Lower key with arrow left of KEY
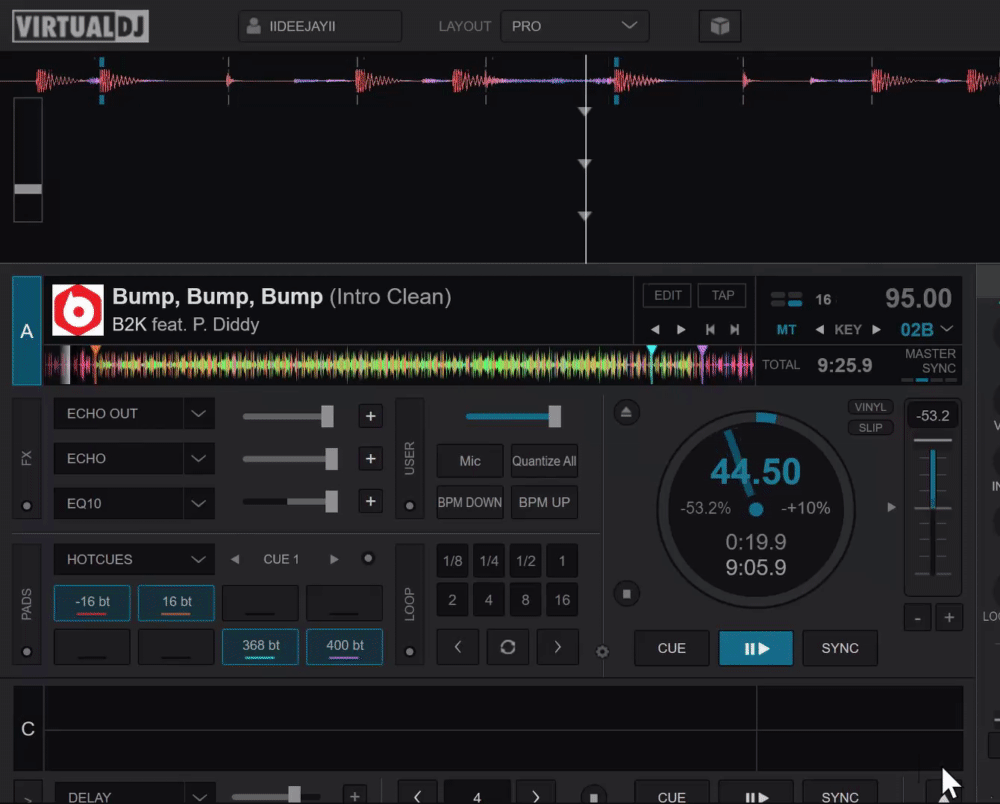Screen dimensions: 1000x804 tap(820, 330)
